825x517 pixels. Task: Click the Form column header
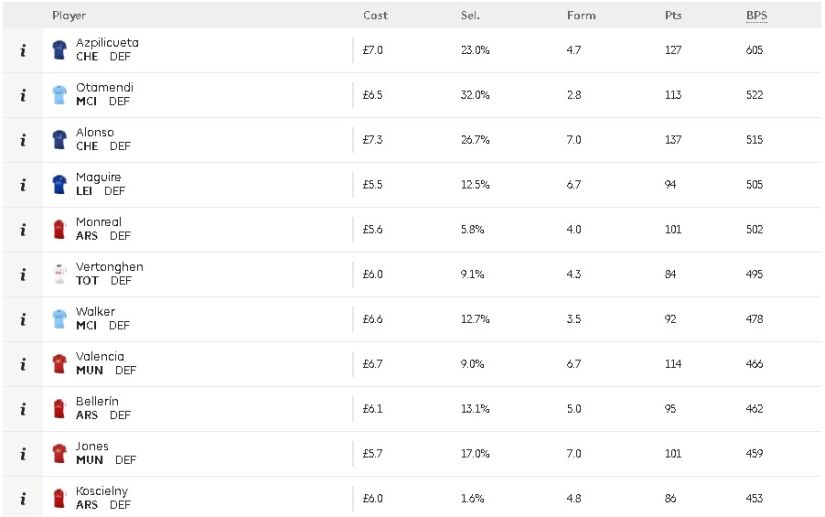(x=581, y=15)
